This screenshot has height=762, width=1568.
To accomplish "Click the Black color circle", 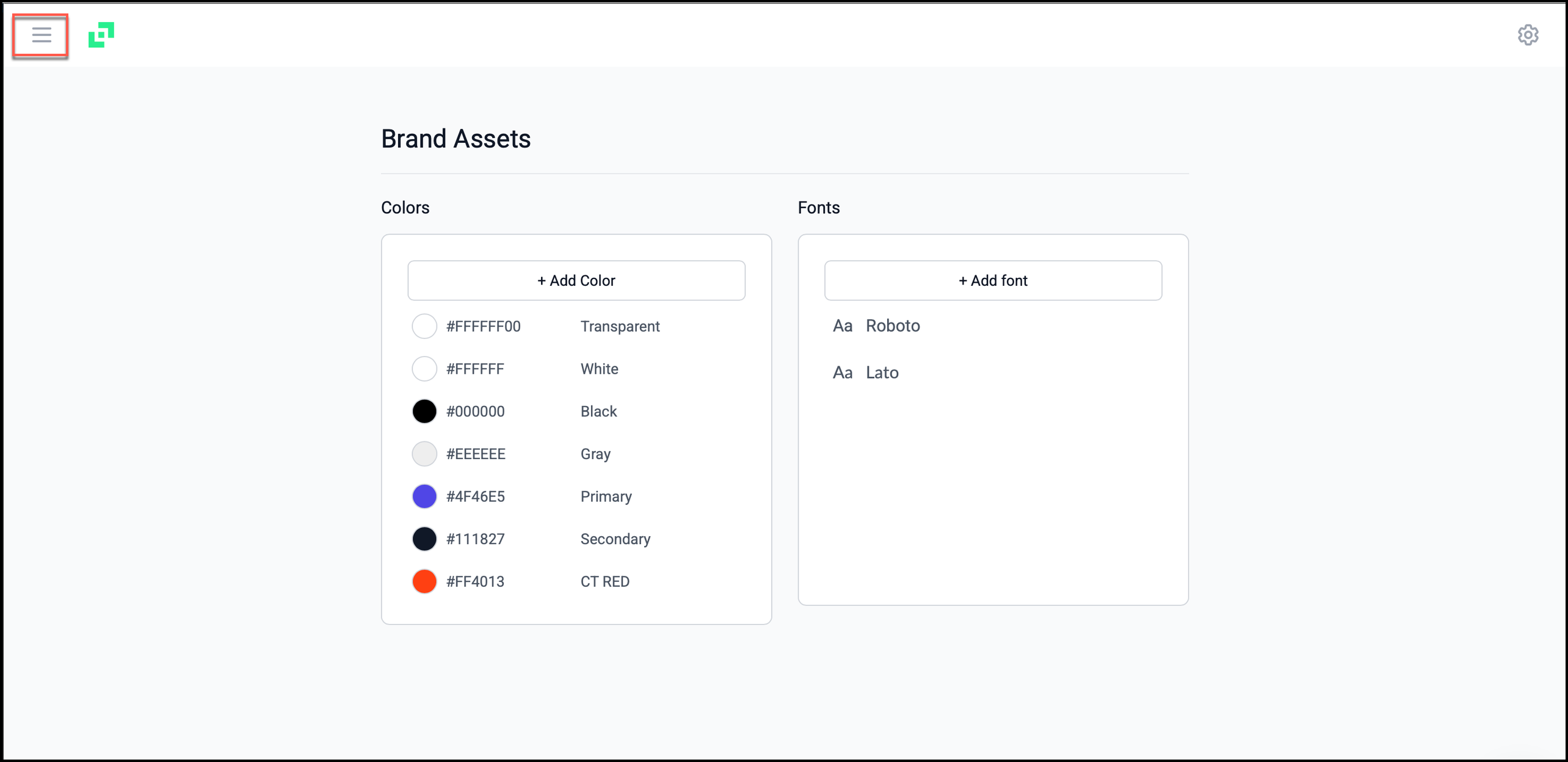I will pyautogui.click(x=424, y=412).
